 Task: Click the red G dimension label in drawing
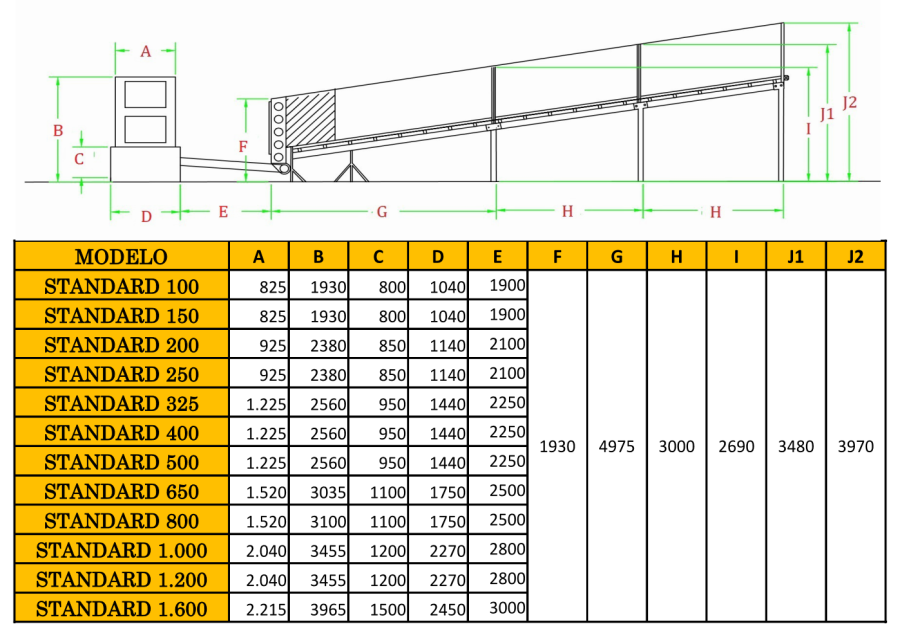(x=381, y=212)
